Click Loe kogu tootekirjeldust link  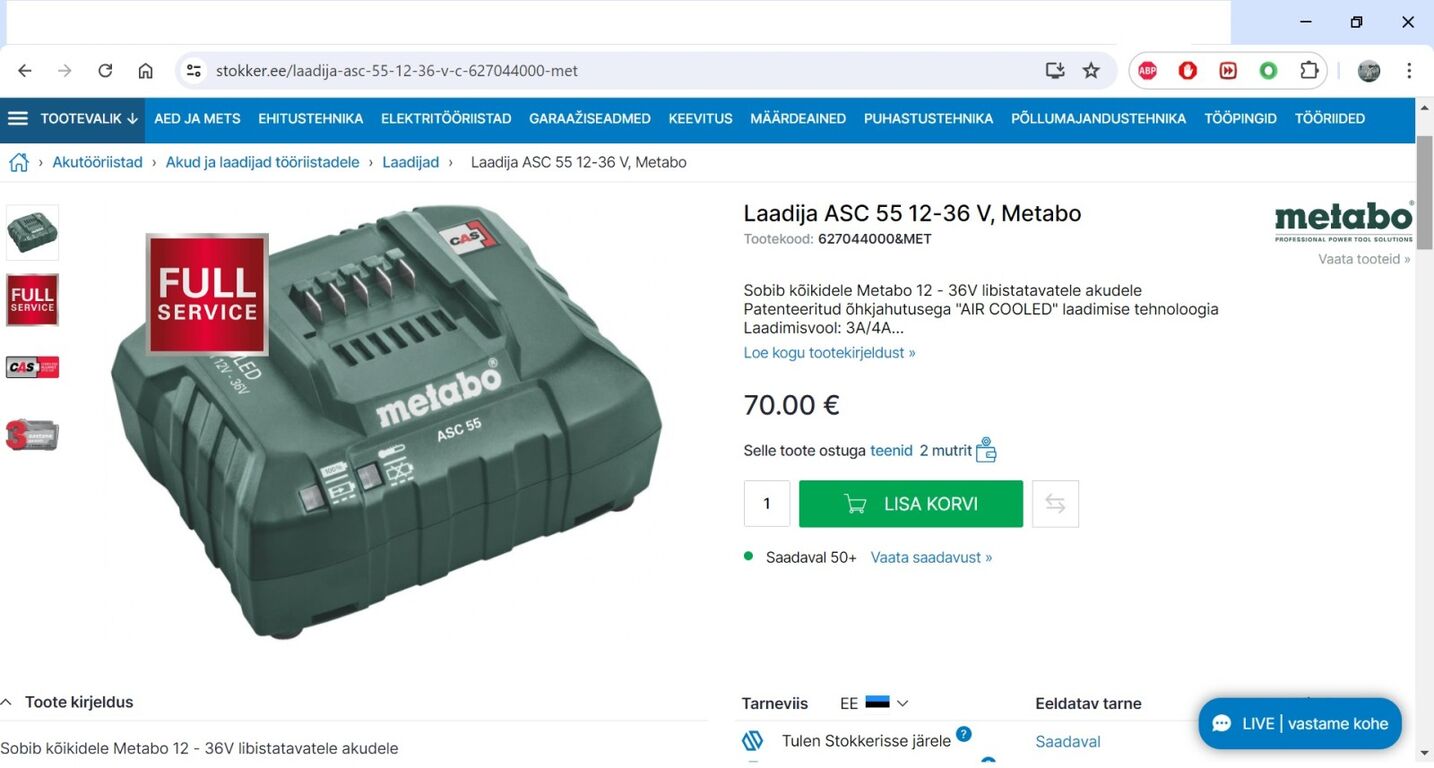829,353
